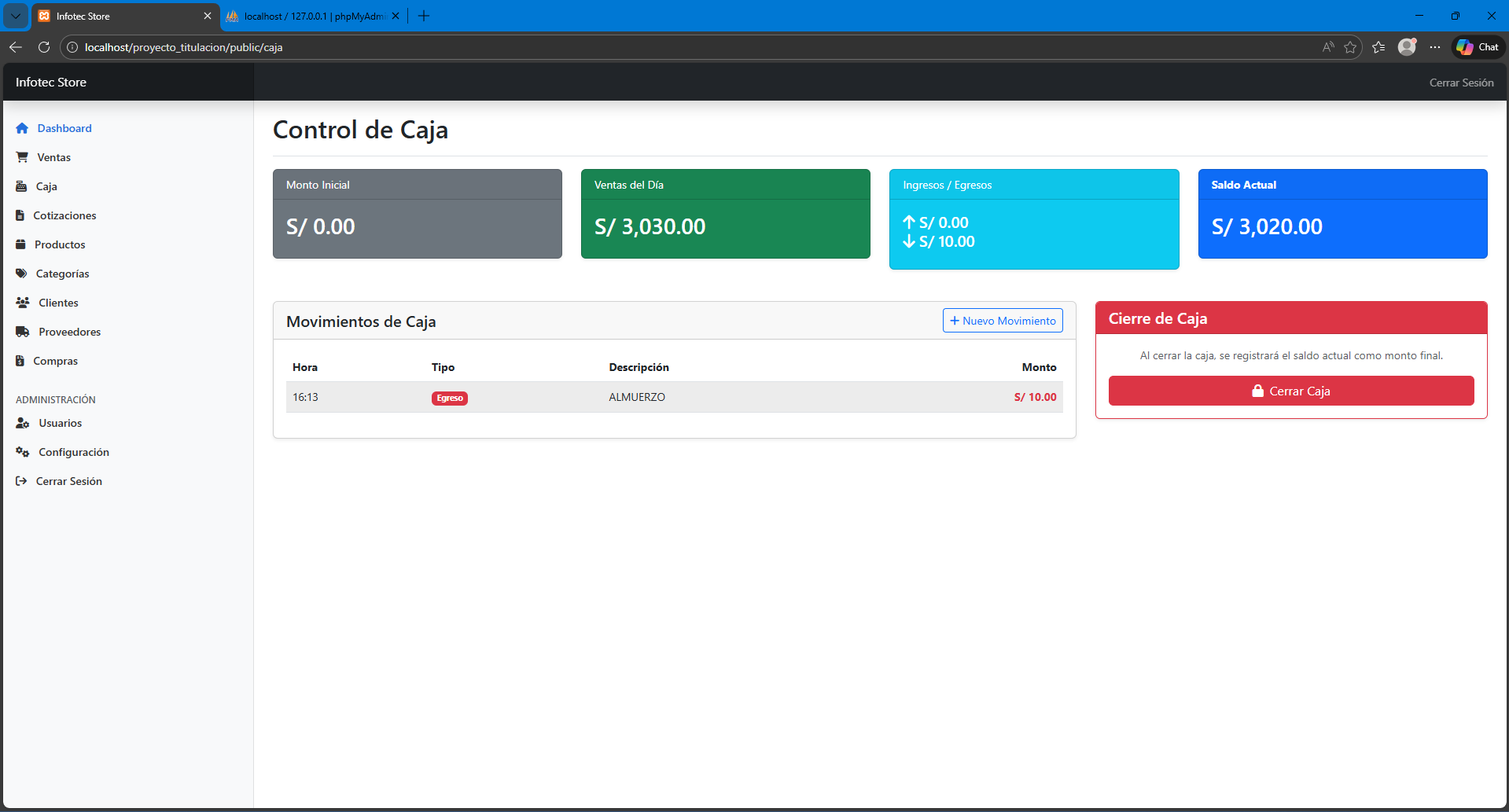Click the Proveedores truck icon

[x=23, y=332]
